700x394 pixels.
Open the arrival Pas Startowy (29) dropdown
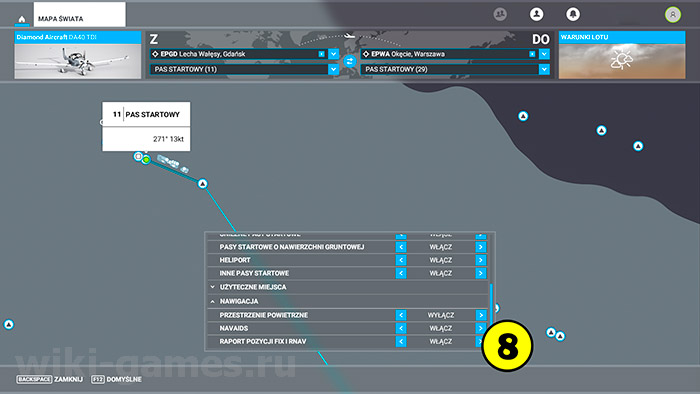544,69
